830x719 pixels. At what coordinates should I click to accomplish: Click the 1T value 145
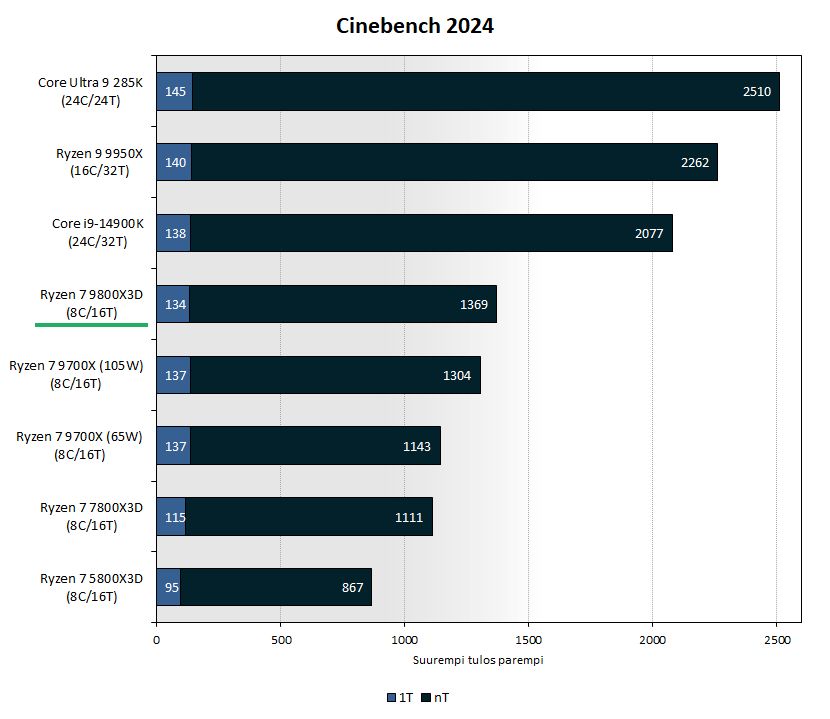click(175, 92)
